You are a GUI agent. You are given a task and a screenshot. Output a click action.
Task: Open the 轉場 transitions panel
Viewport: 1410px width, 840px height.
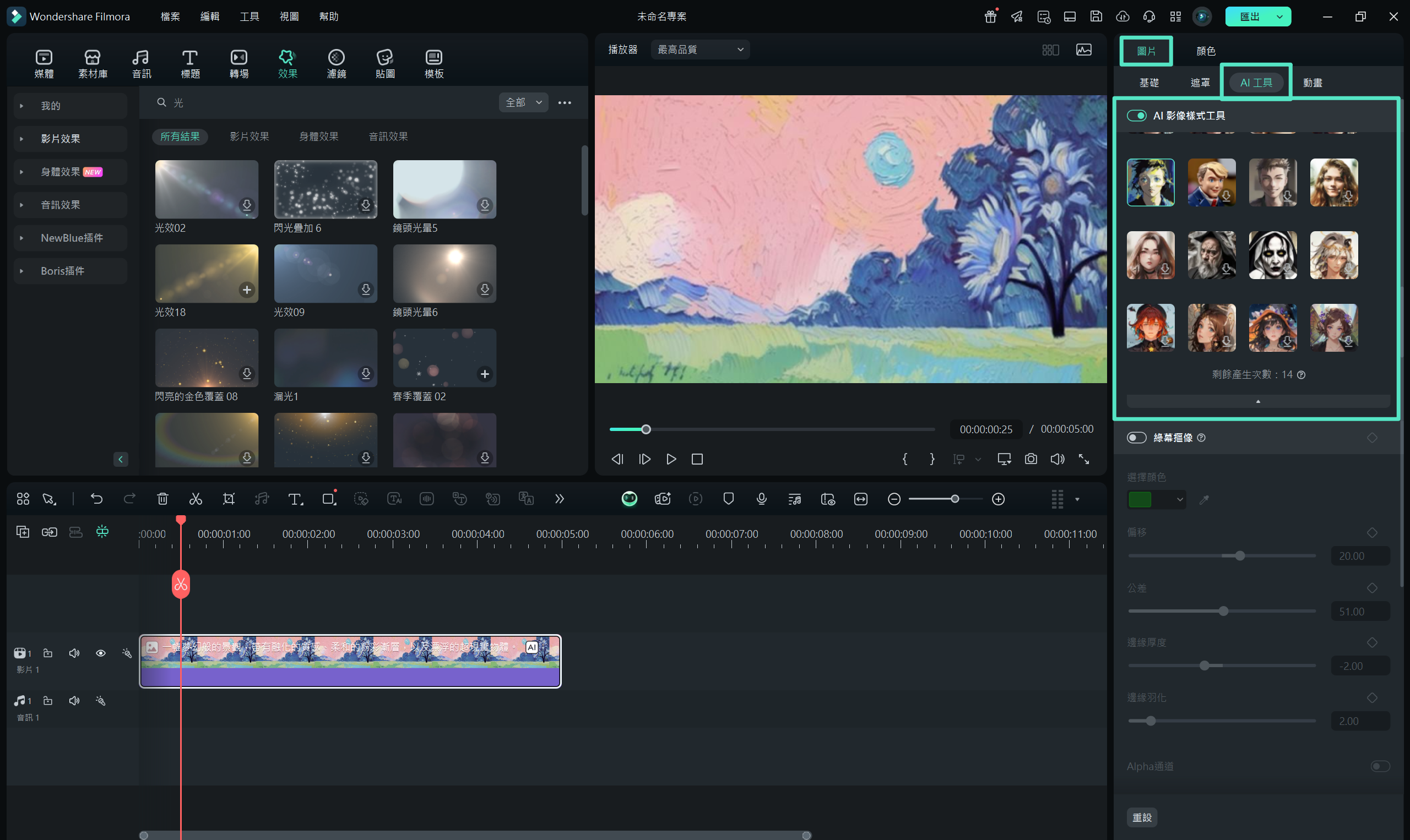[x=238, y=64]
